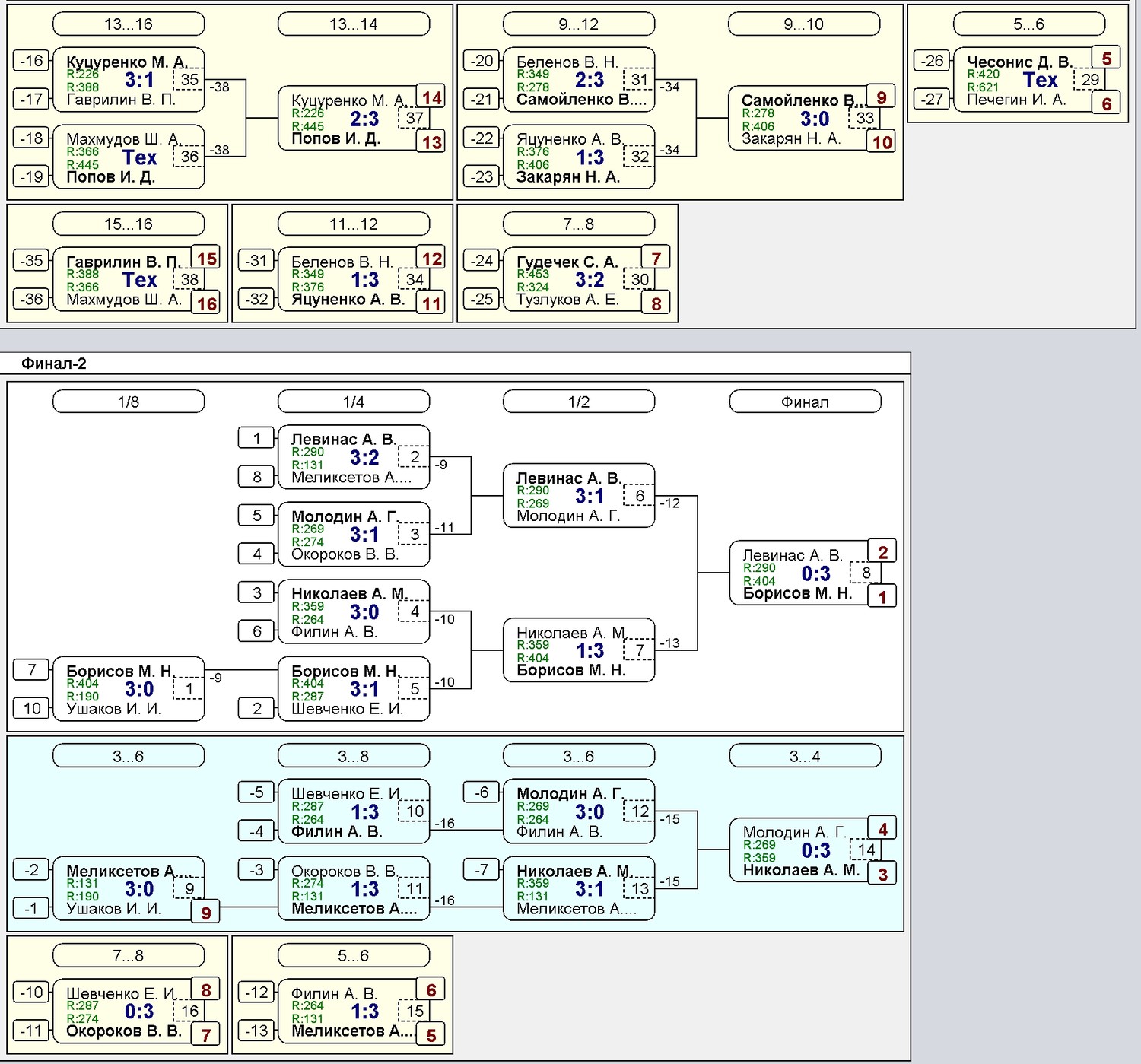
Task: Click "Тех" result of Махмудов vs Попов match 36
Action: [139, 157]
